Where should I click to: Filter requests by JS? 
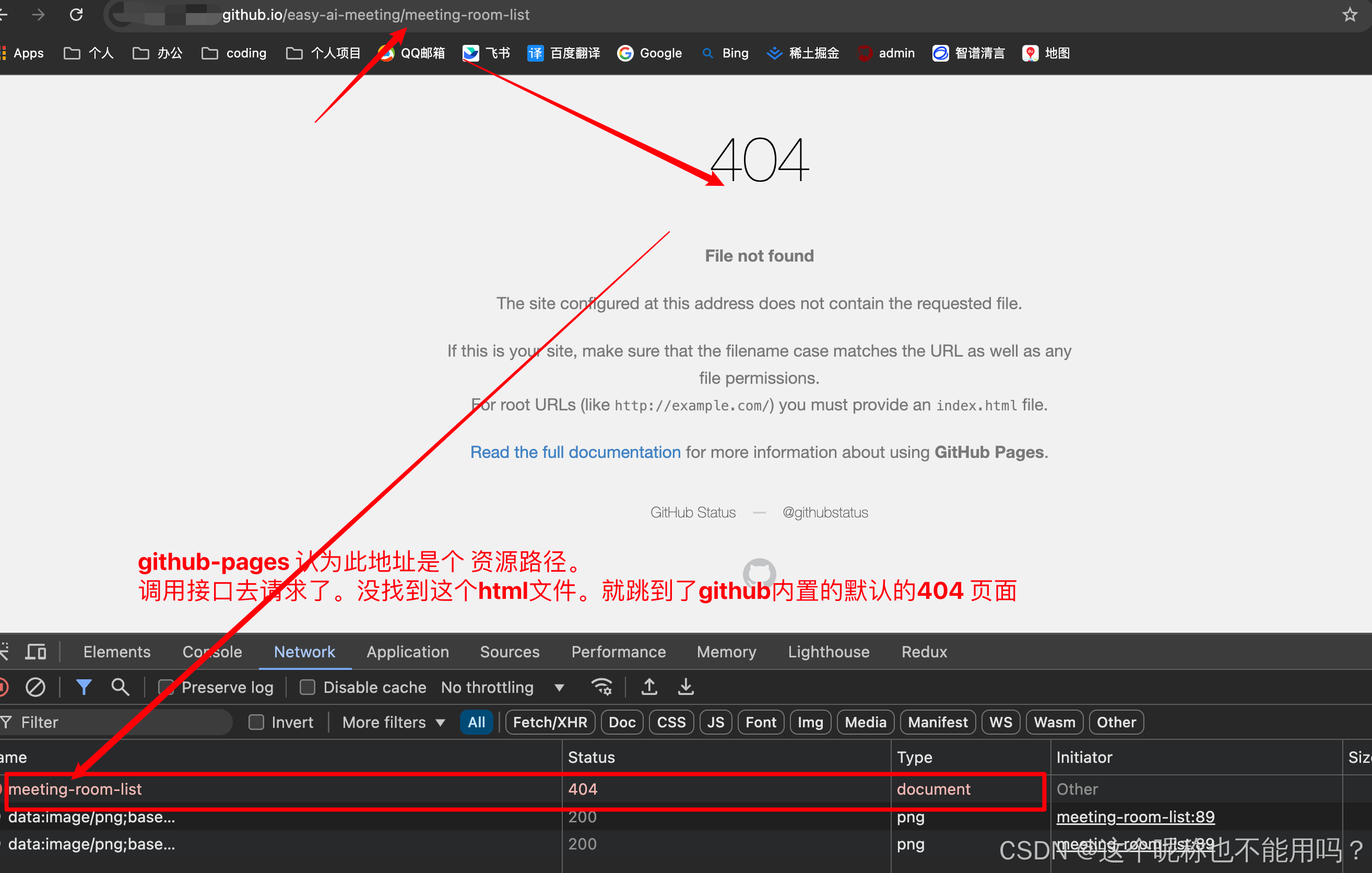[x=716, y=722]
